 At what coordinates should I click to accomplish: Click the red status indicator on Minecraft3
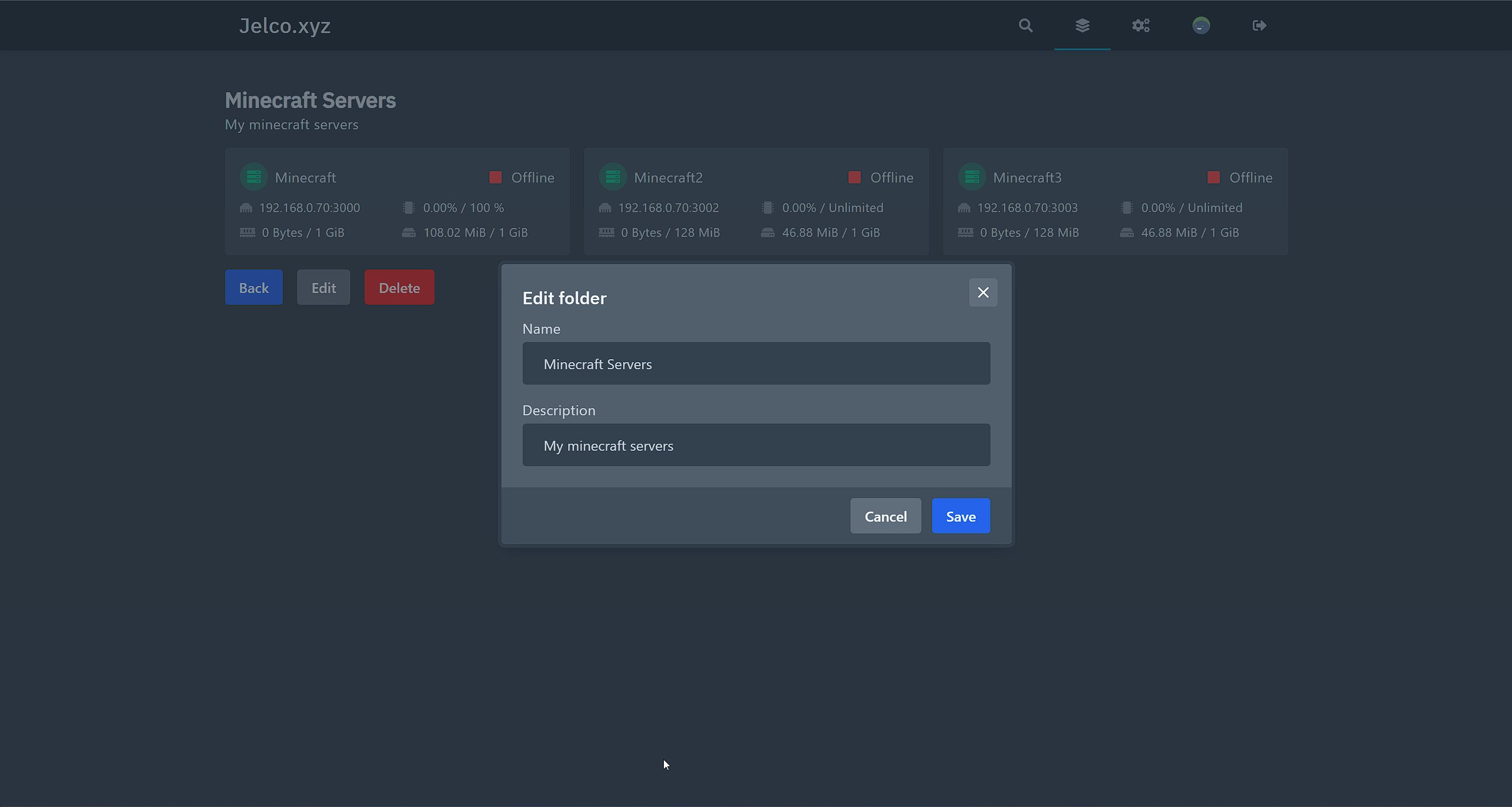(x=1214, y=177)
